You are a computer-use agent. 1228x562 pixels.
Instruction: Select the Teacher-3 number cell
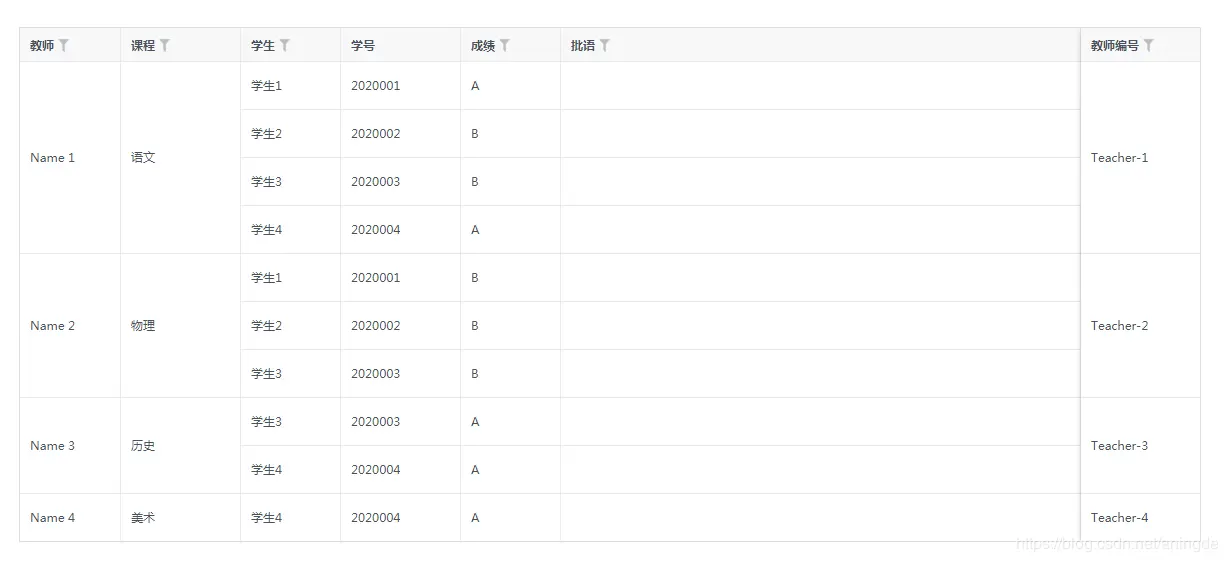(1140, 446)
